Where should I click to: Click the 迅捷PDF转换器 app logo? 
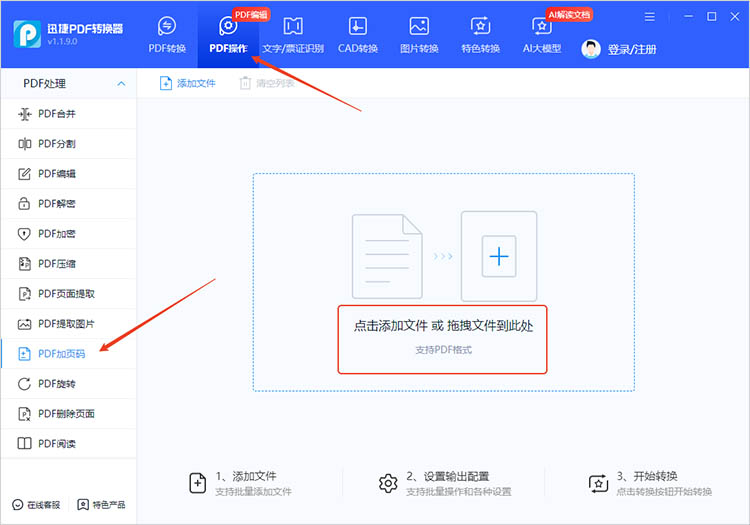[x=27, y=34]
